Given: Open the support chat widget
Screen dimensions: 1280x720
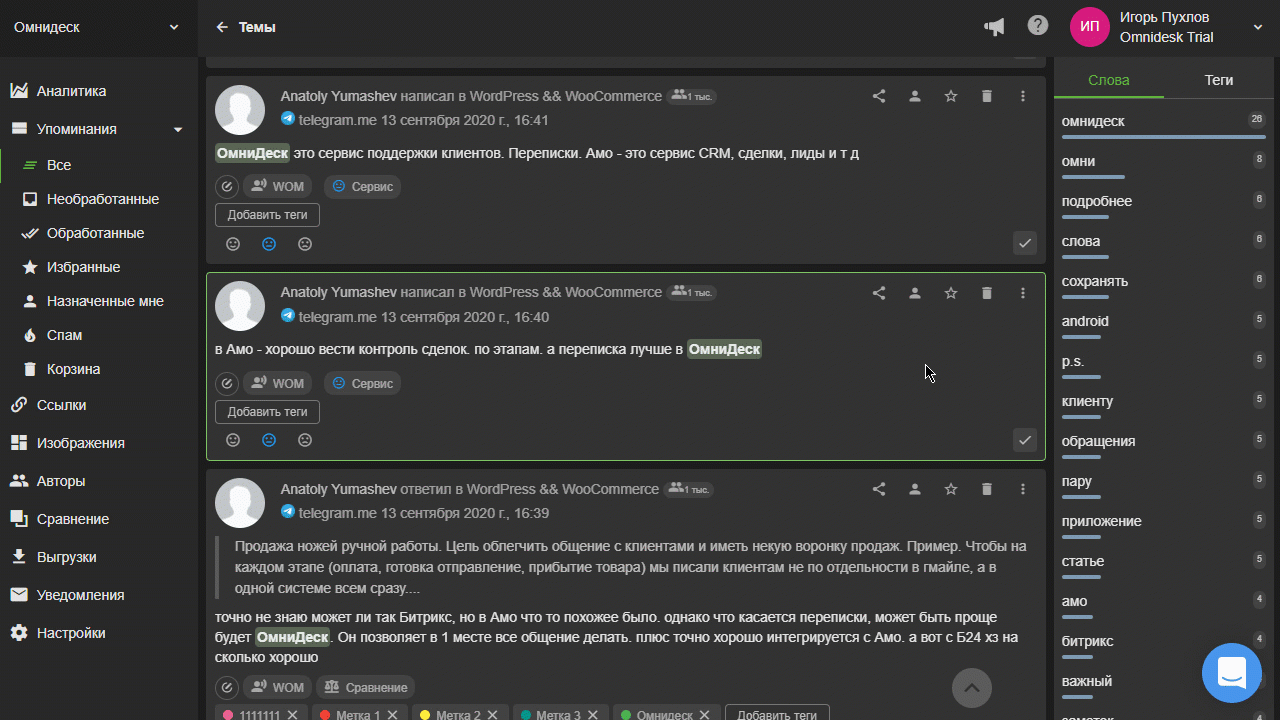Looking at the screenshot, I should point(1232,673).
